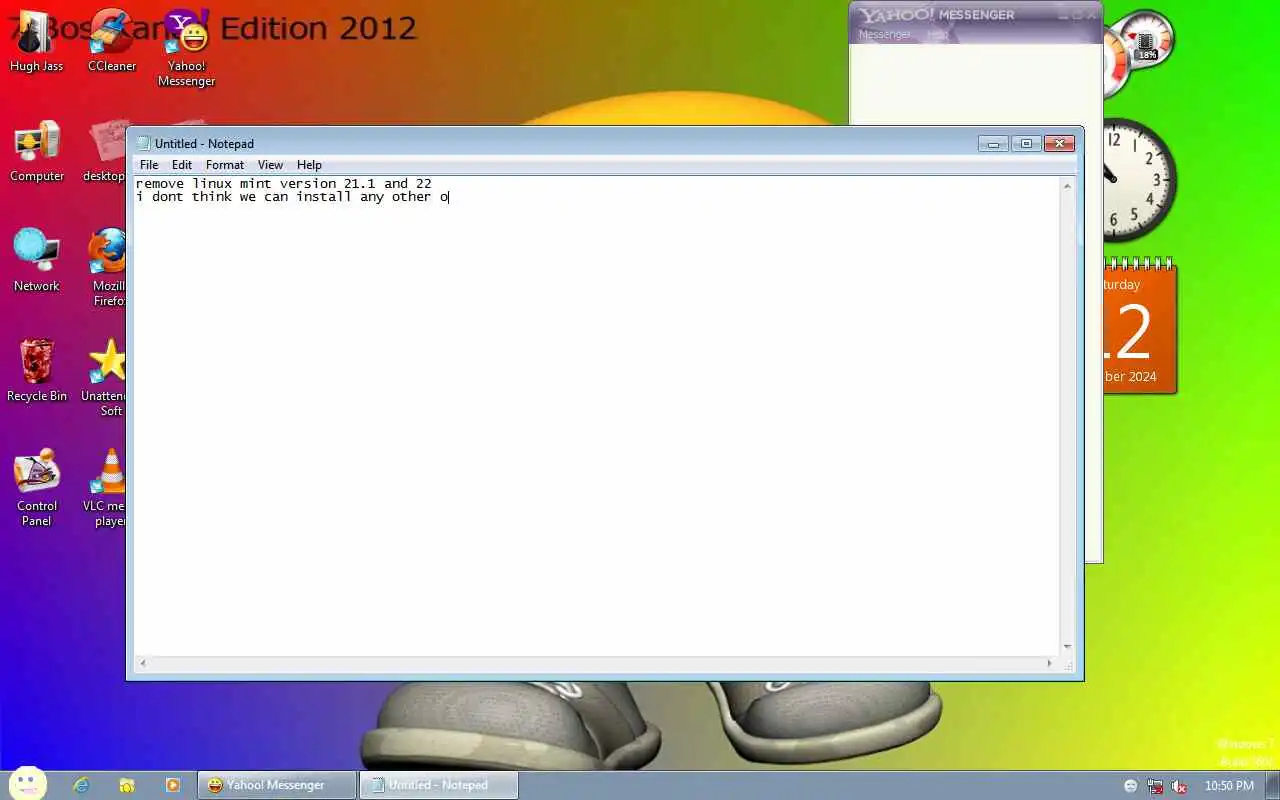This screenshot has width=1280, height=800.
Task: Open the Start menu smiley orb
Action: click(27, 784)
